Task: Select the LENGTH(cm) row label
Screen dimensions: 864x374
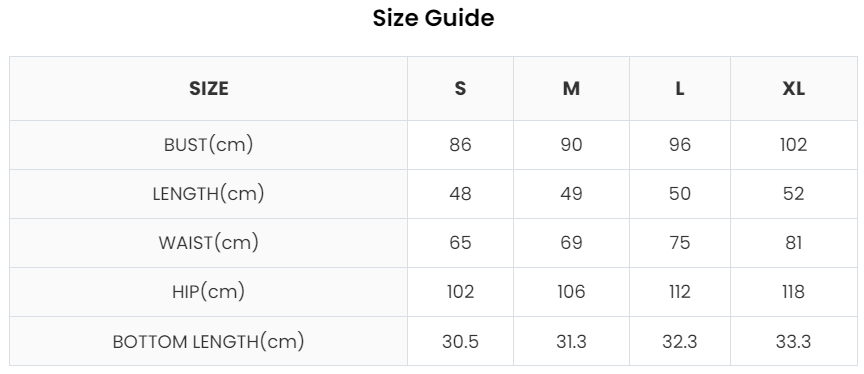Action: point(208,194)
